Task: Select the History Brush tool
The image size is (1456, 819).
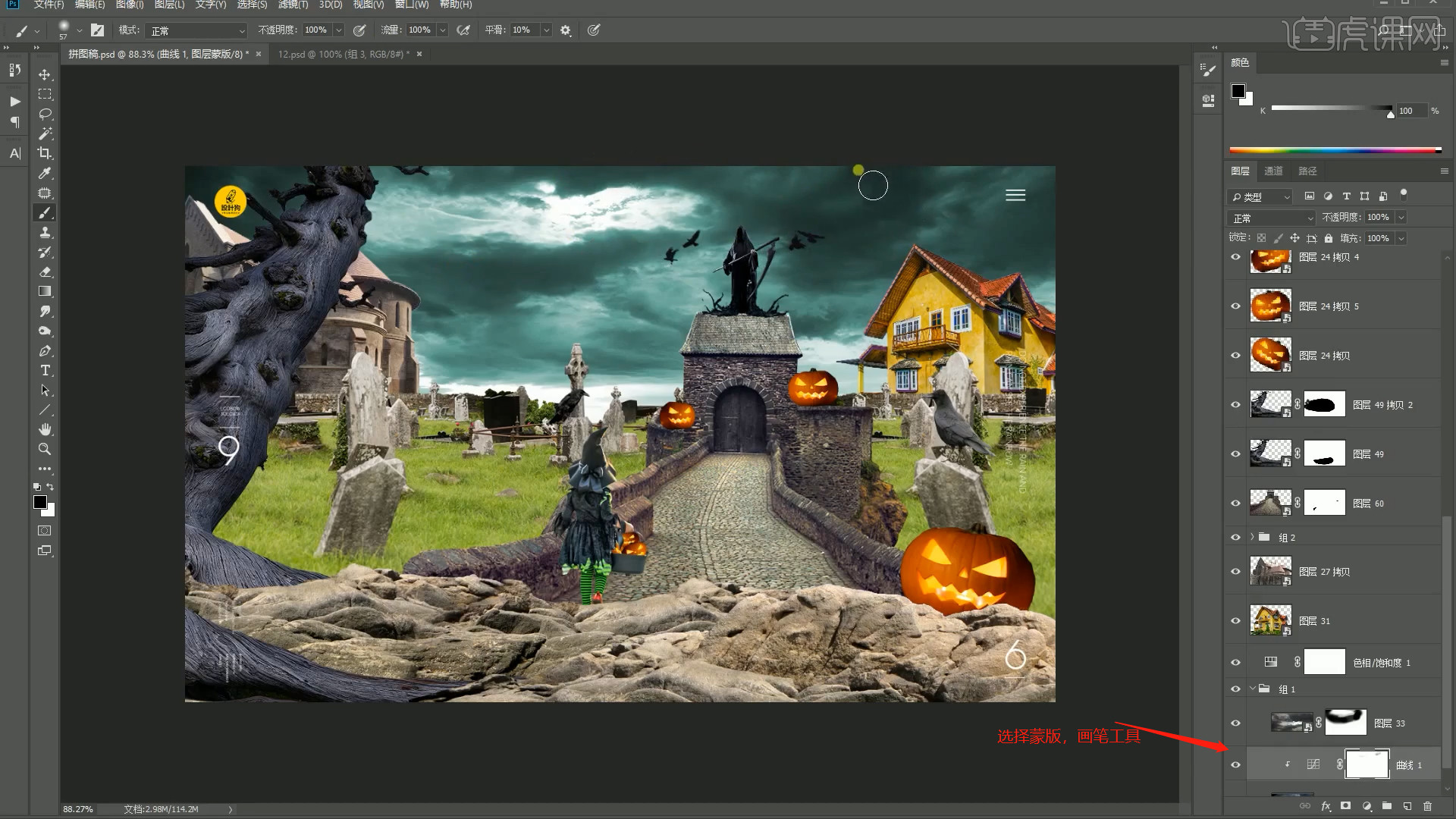Action: (45, 252)
